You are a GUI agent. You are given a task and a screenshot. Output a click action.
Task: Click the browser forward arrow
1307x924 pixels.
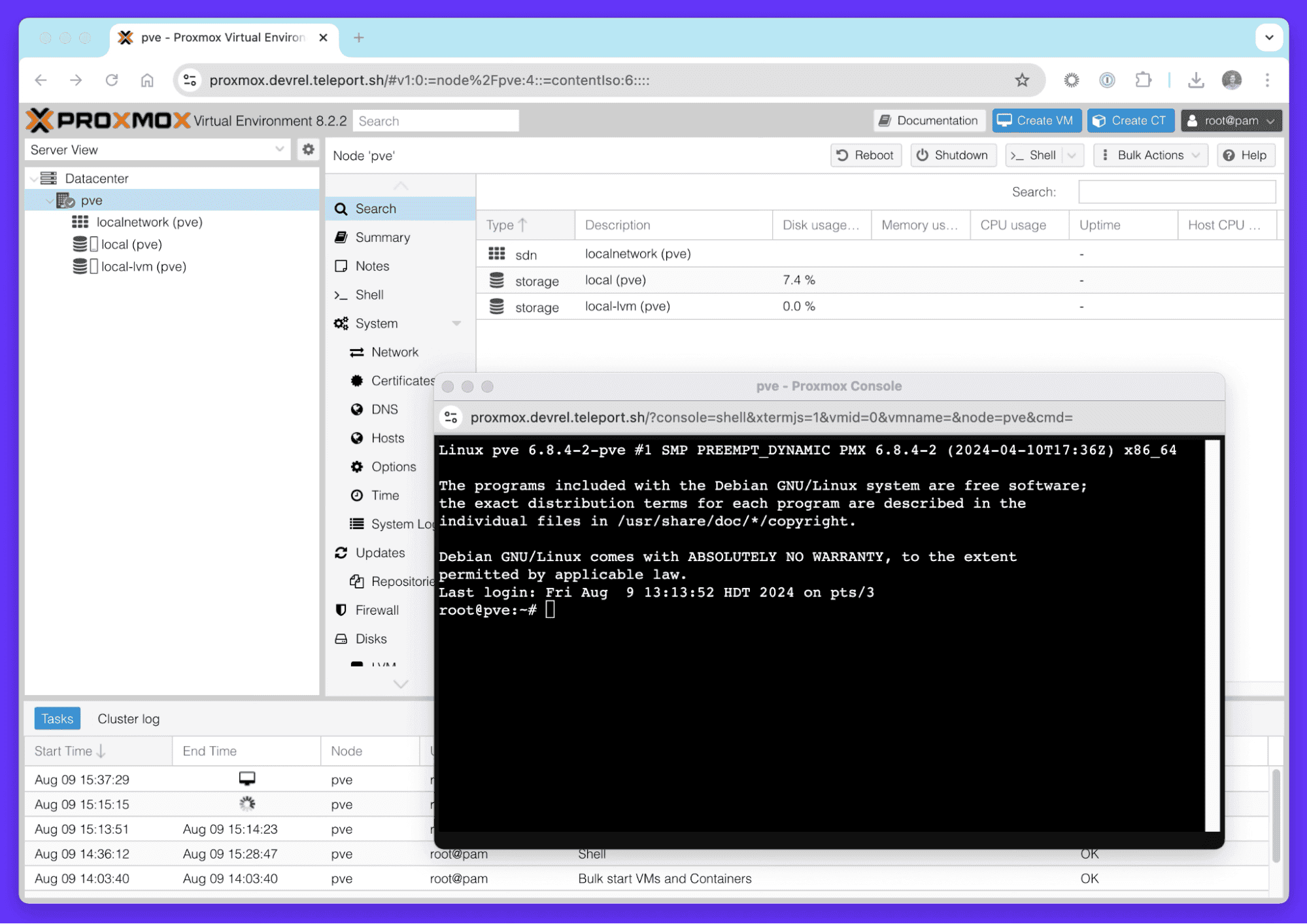(76, 80)
